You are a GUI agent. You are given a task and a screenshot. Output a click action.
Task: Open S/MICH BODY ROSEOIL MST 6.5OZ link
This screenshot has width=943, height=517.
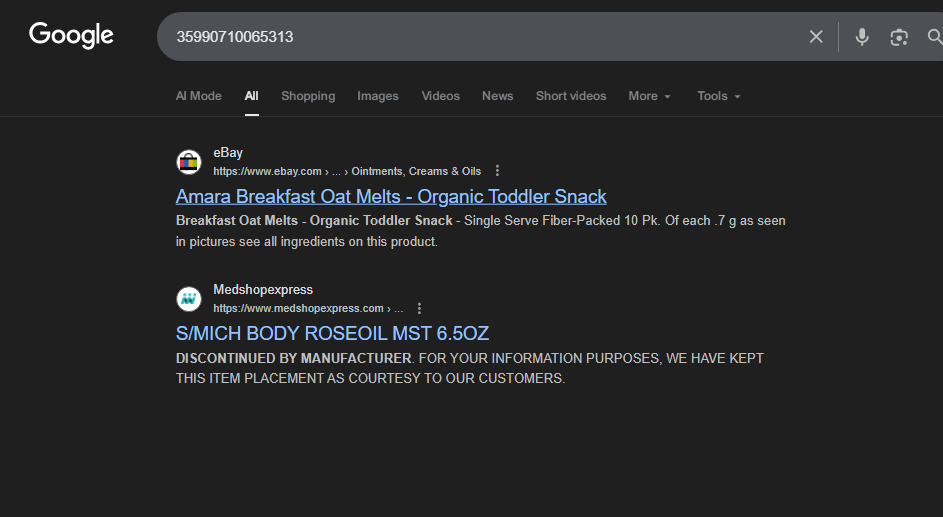click(332, 333)
